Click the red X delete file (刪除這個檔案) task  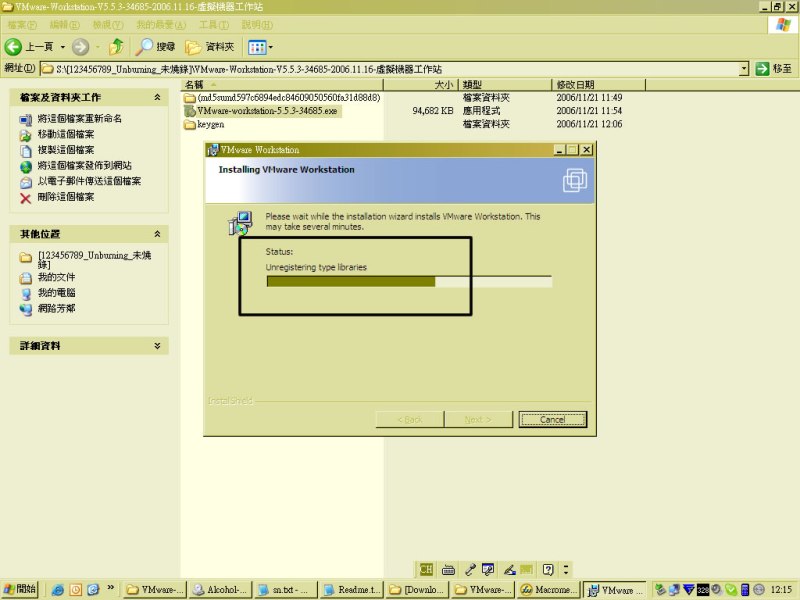(x=26, y=197)
